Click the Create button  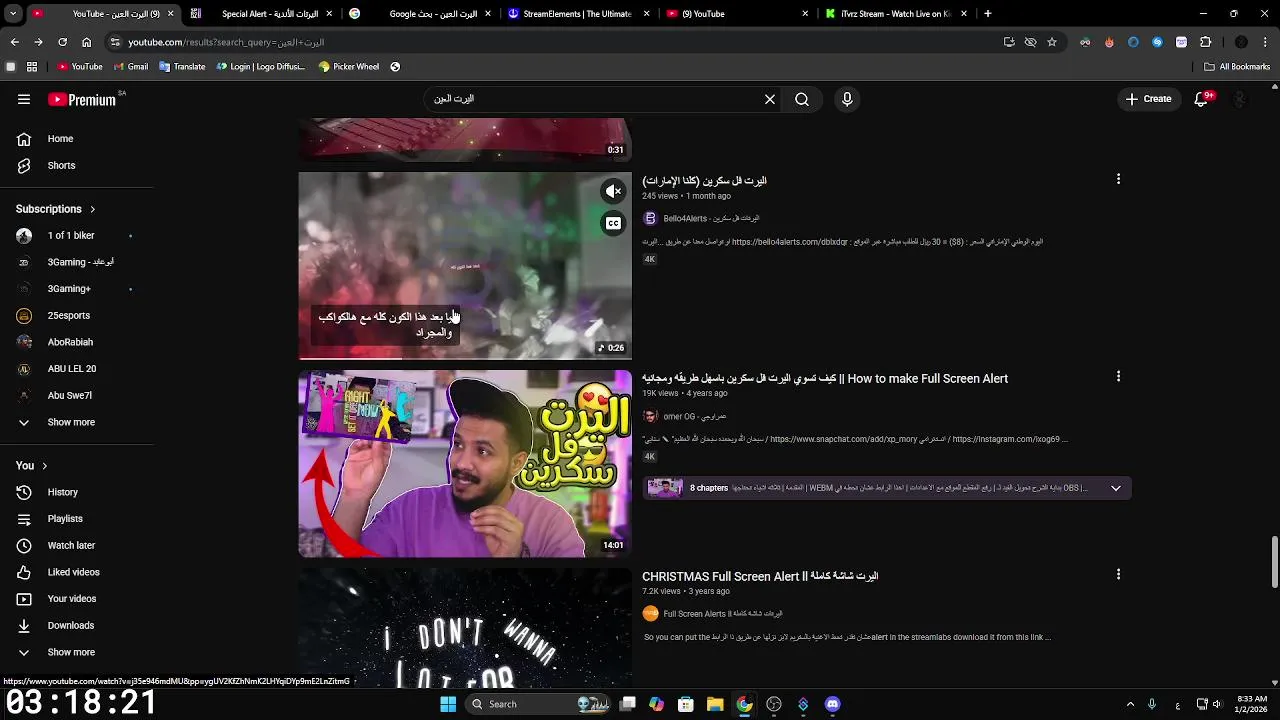[1148, 99]
